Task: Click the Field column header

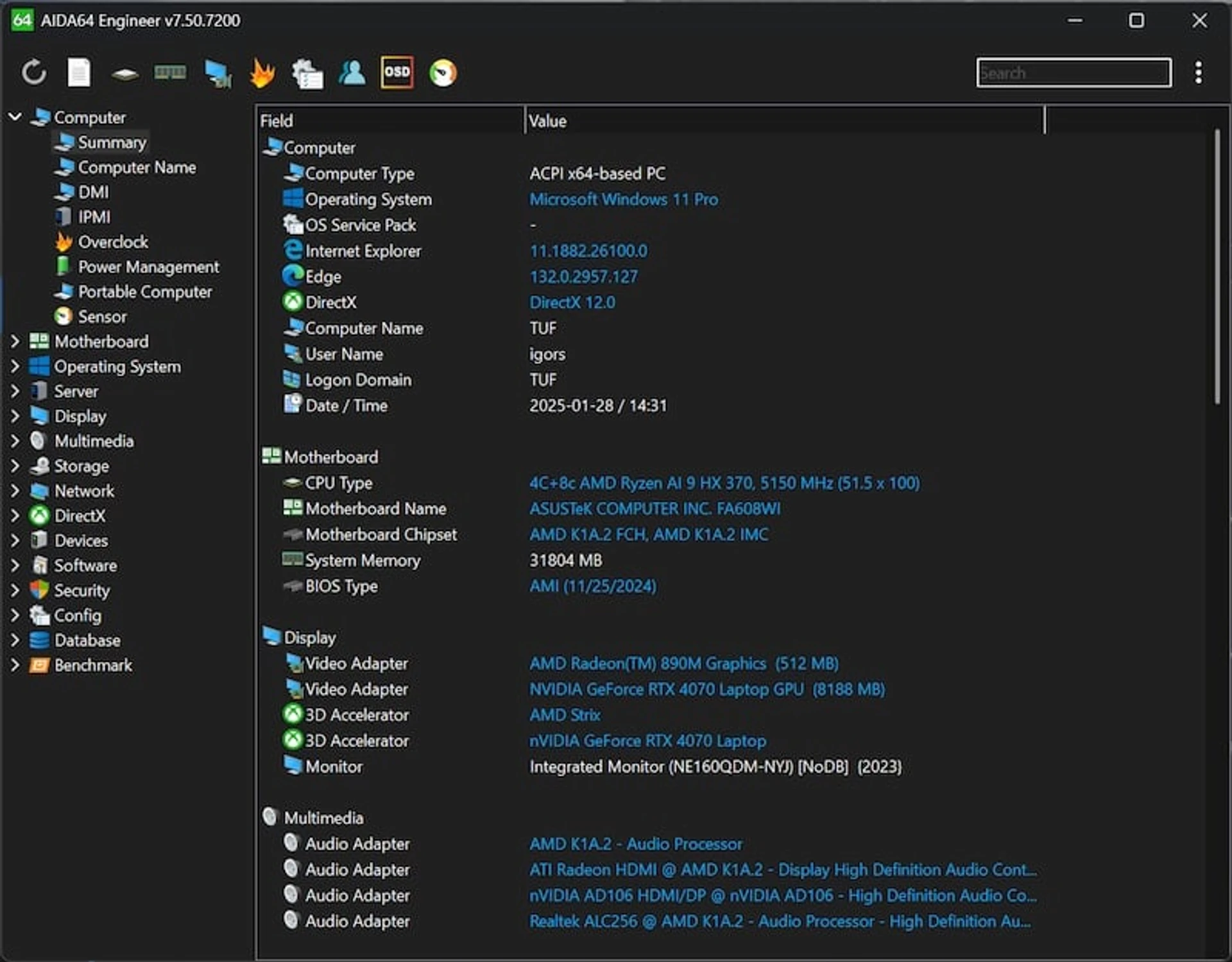Action: point(390,121)
